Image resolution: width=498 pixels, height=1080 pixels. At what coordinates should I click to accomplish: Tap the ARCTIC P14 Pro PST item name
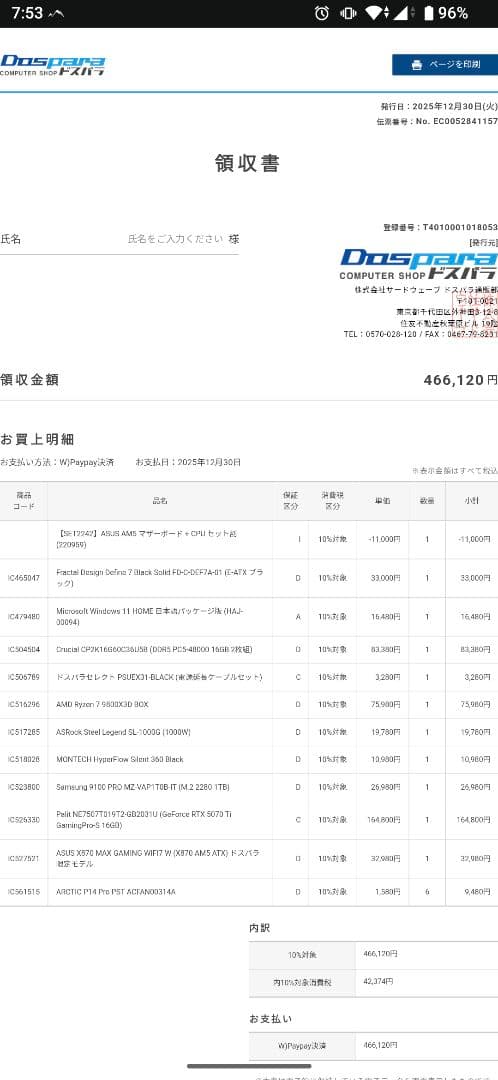point(116,892)
